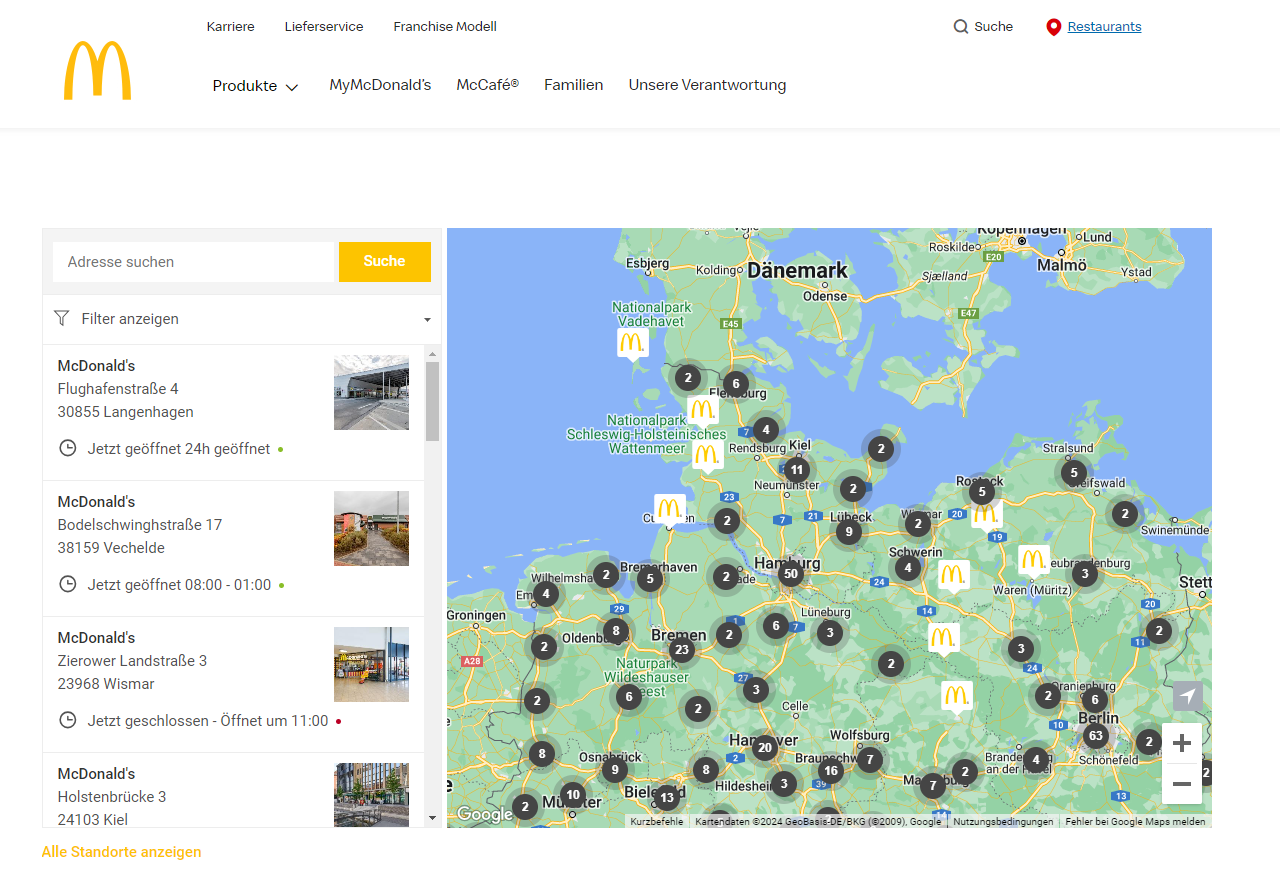Select McDonald's marker near Nationalpark Vadehavet
The height and width of the screenshot is (870, 1280).
632,344
